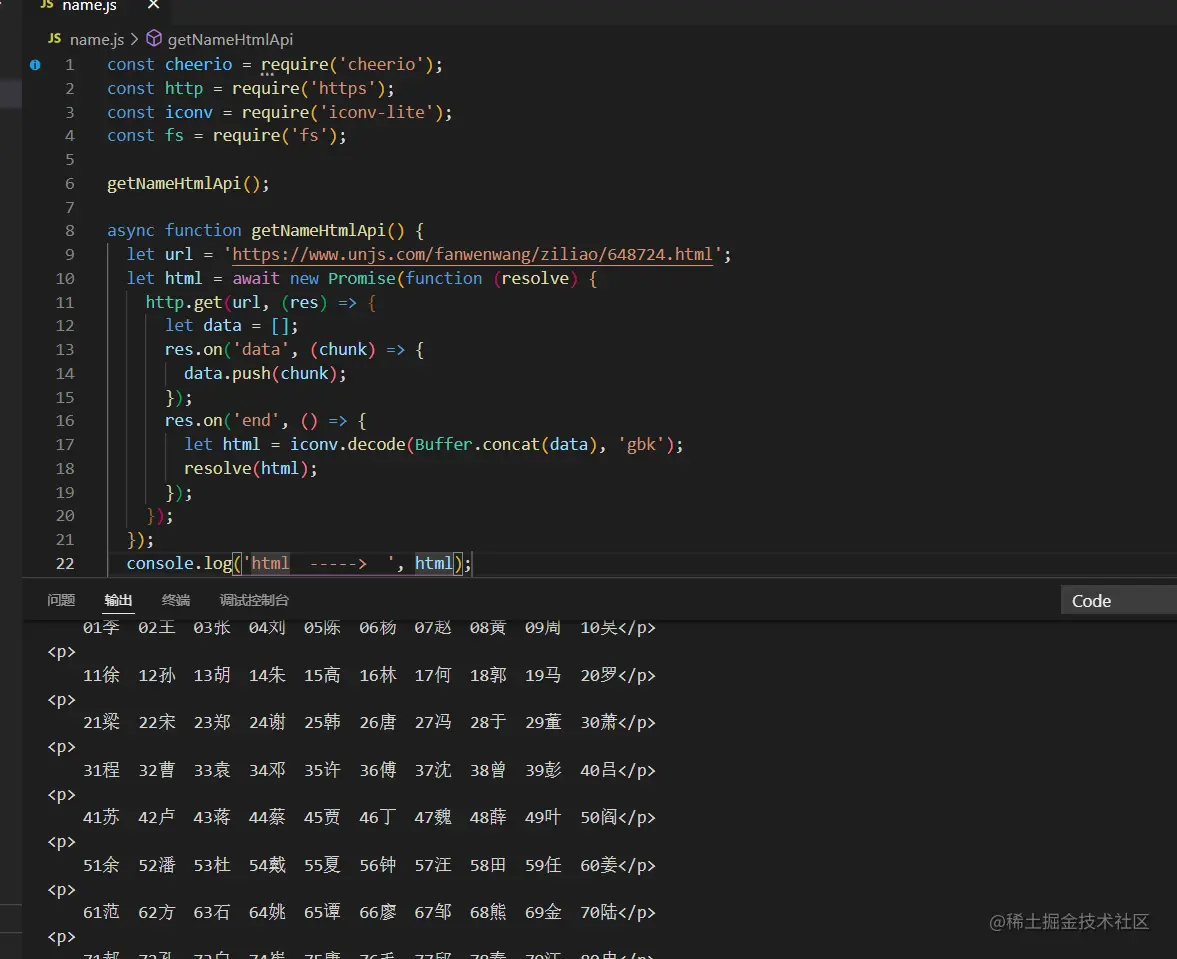Switch to the 问题 panel tab
Viewport: 1177px width, 959px height.
pos(61,600)
